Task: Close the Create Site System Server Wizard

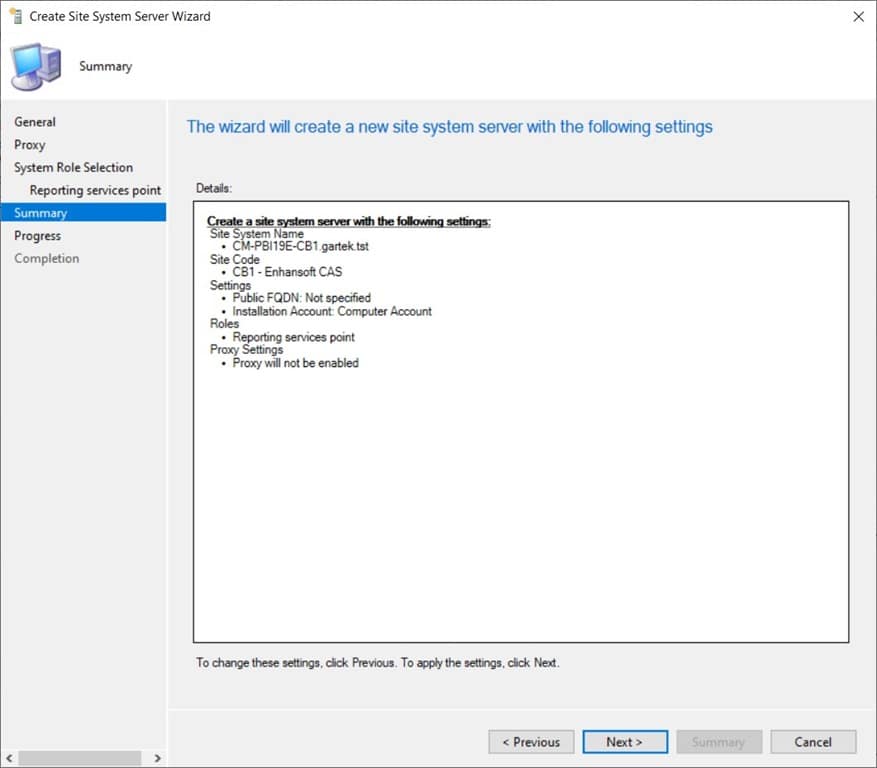Action: tap(857, 16)
